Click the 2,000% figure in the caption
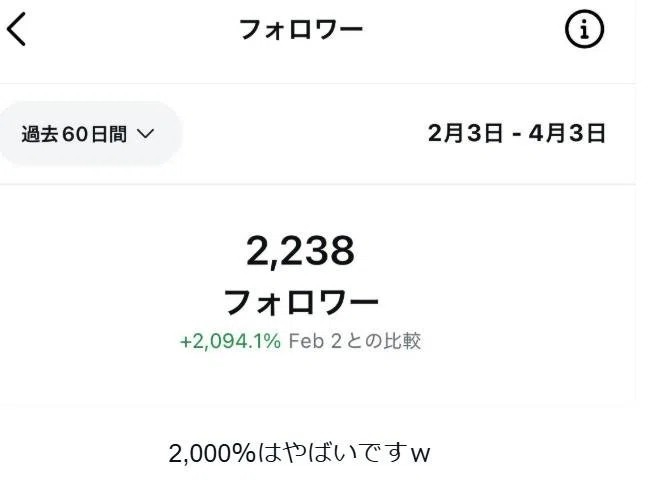 click(x=213, y=454)
